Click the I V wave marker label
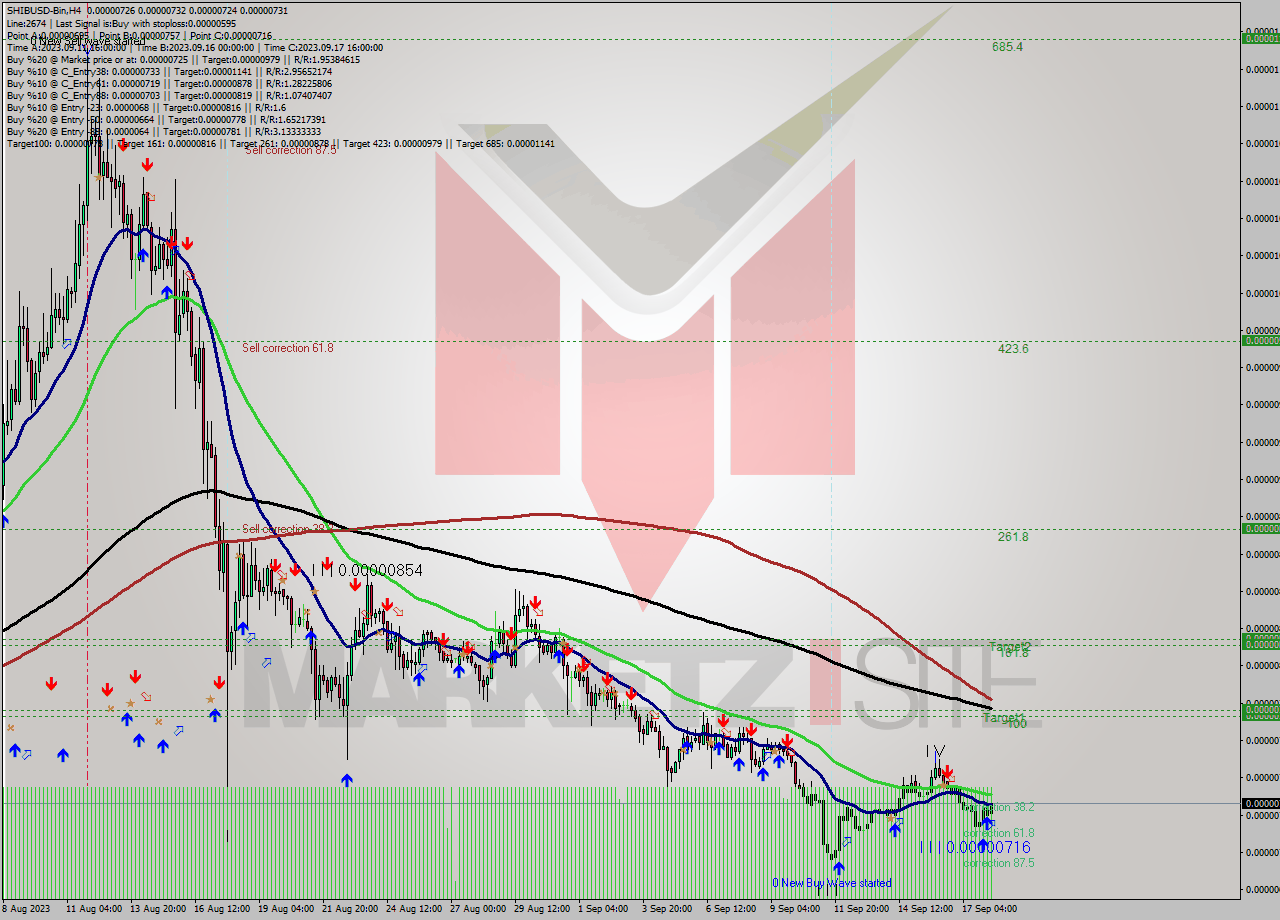Image resolution: width=1280 pixels, height=920 pixels. (935, 751)
